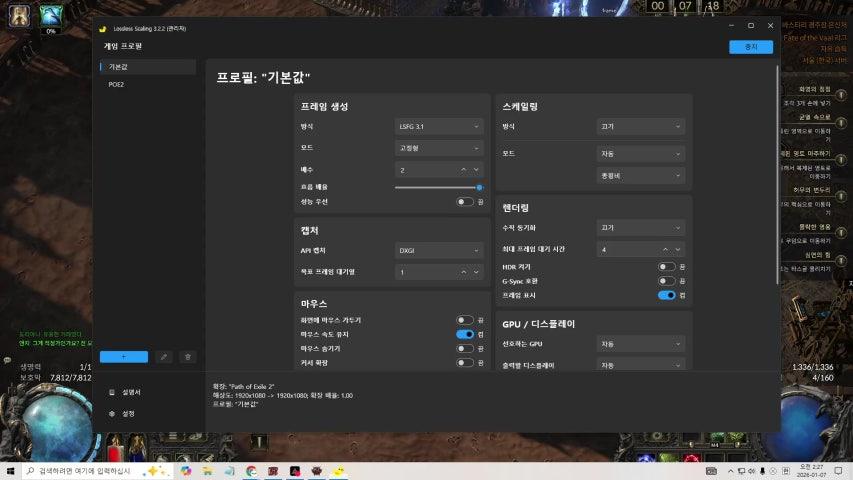The image size is (853, 480).
Task: Open the 선호하는 GPU dropdown
Action: [640, 343]
